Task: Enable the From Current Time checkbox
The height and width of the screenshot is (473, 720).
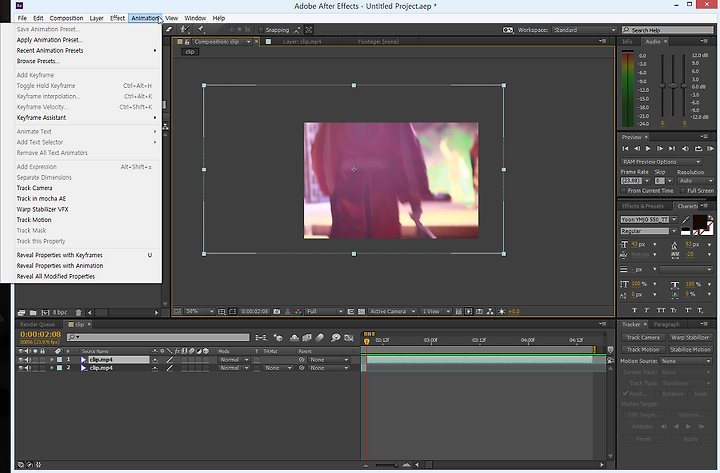Action: tap(624, 191)
